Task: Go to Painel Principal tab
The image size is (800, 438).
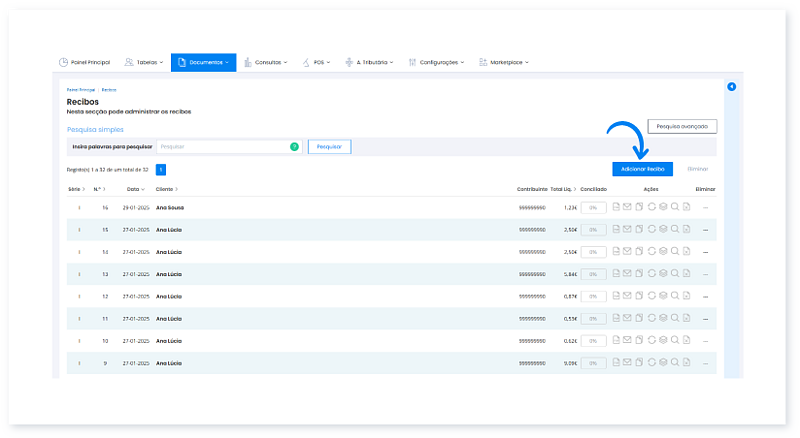Action: [85, 62]
